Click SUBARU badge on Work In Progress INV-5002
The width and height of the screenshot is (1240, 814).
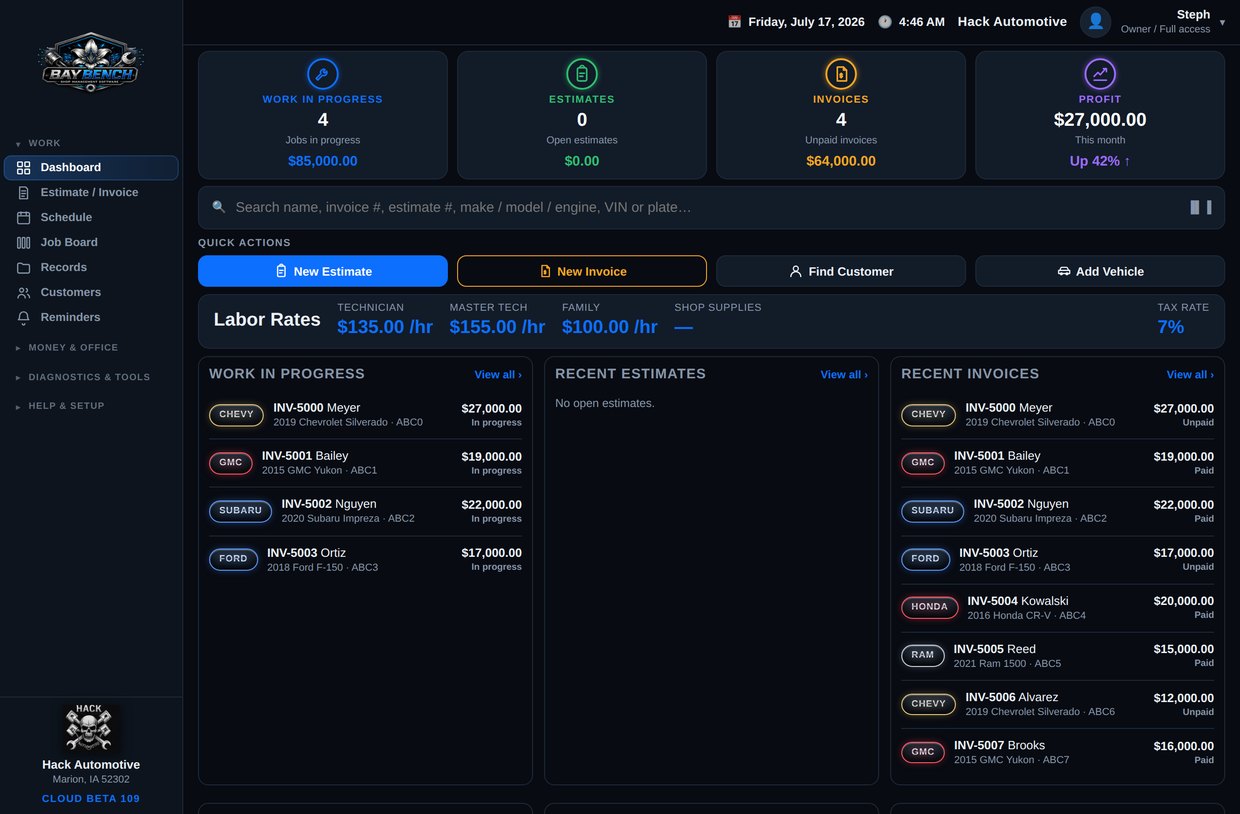(240, 511)
